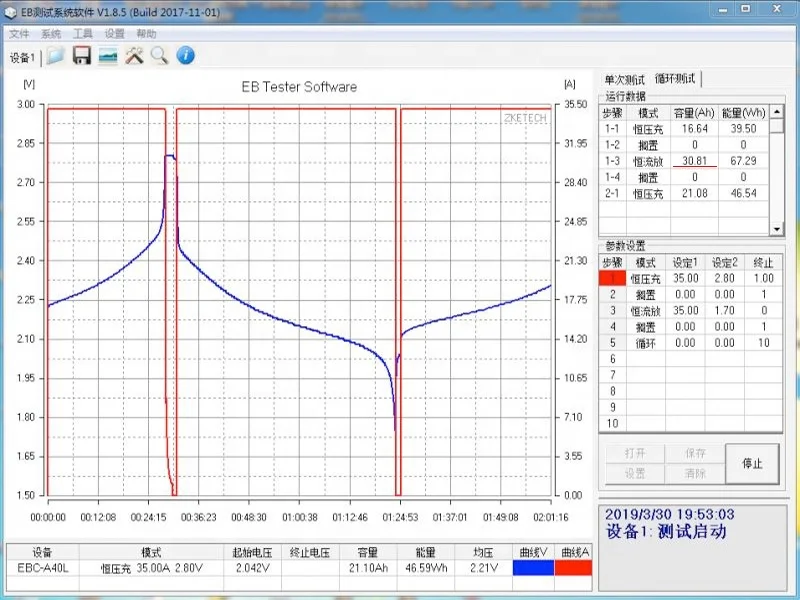Click step 1-2 row label
This screenshot has width=800, height=600.
pyautogui.click(x=612, y=145)
